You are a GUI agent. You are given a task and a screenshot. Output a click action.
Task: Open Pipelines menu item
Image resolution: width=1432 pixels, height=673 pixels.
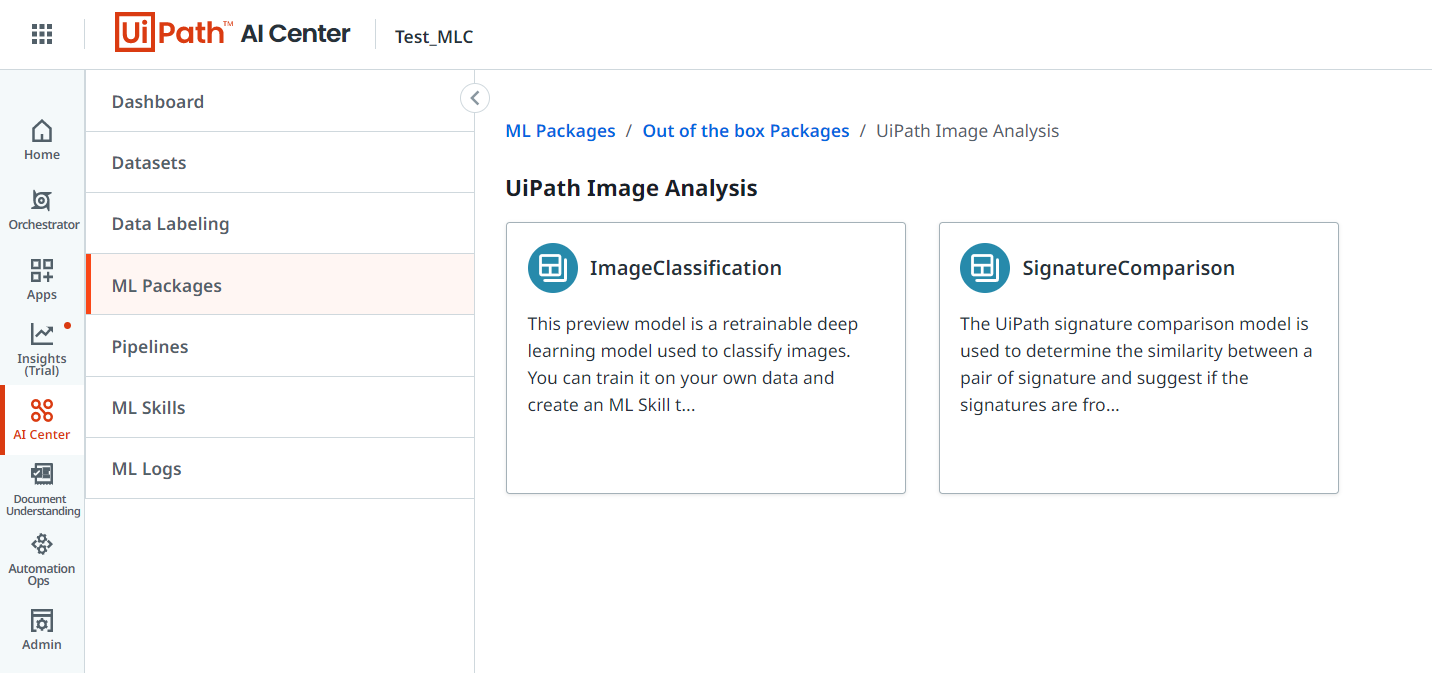pyautogui.click(x=150, y=347)
